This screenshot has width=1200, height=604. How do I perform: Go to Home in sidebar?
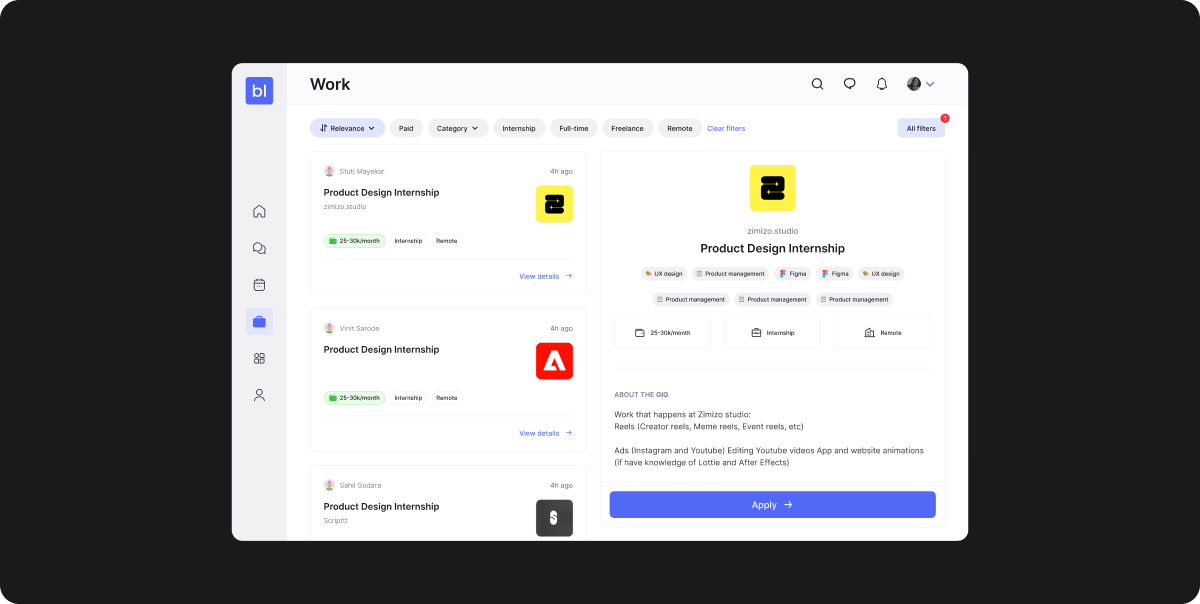tap(259, 211)
